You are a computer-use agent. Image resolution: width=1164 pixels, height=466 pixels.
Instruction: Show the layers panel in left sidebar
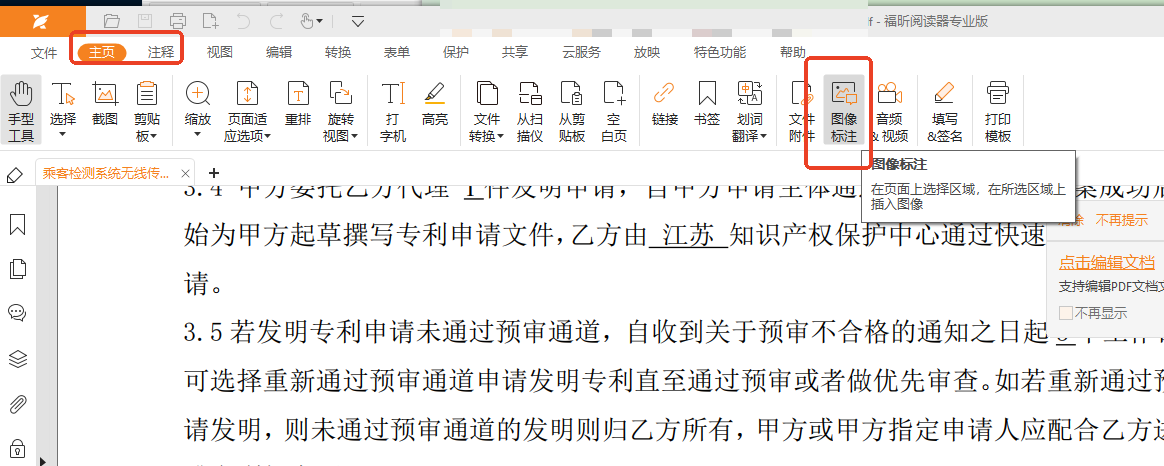point(17,358)
